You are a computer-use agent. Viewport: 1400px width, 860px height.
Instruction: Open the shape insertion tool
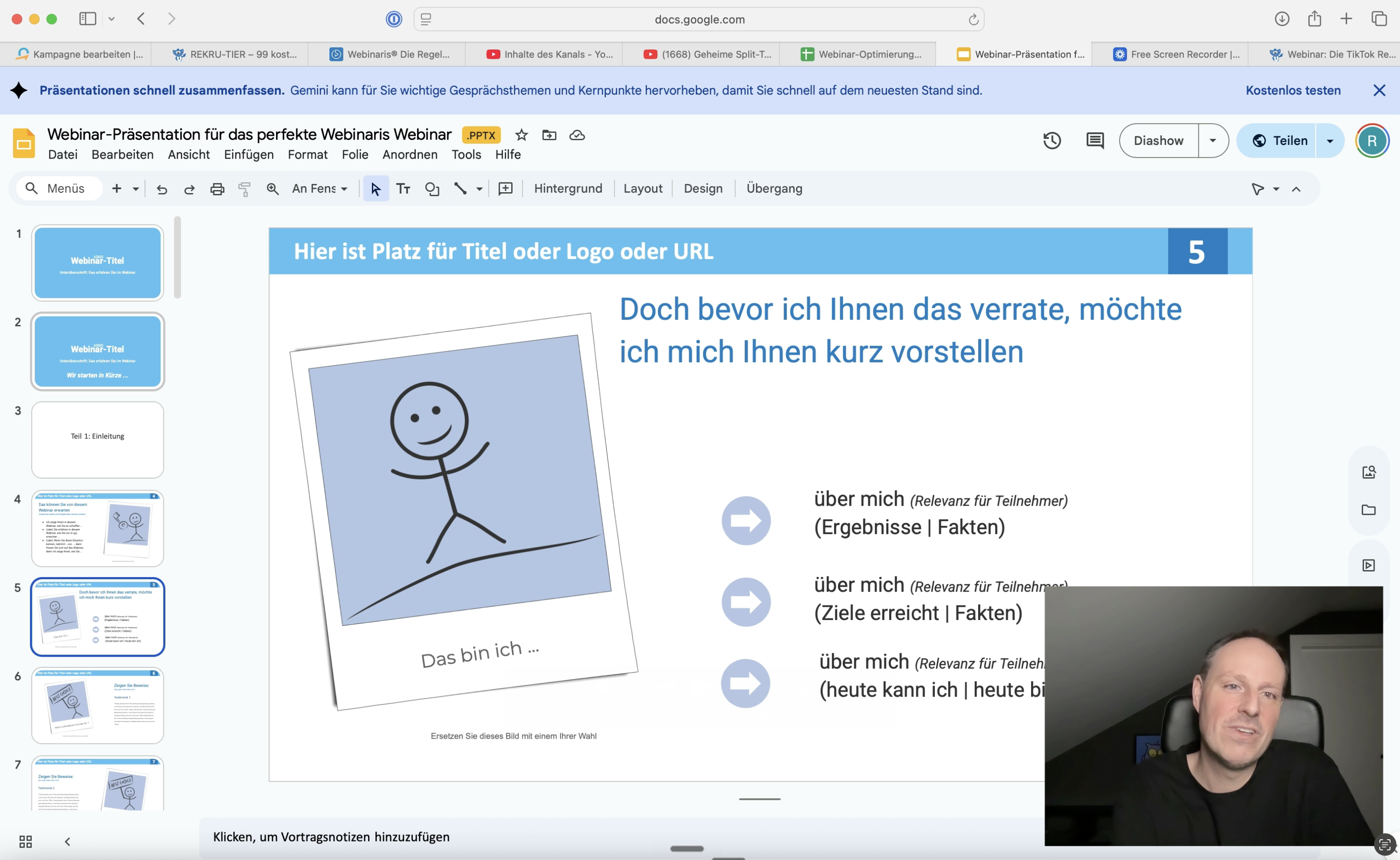(x=432, y=189)
